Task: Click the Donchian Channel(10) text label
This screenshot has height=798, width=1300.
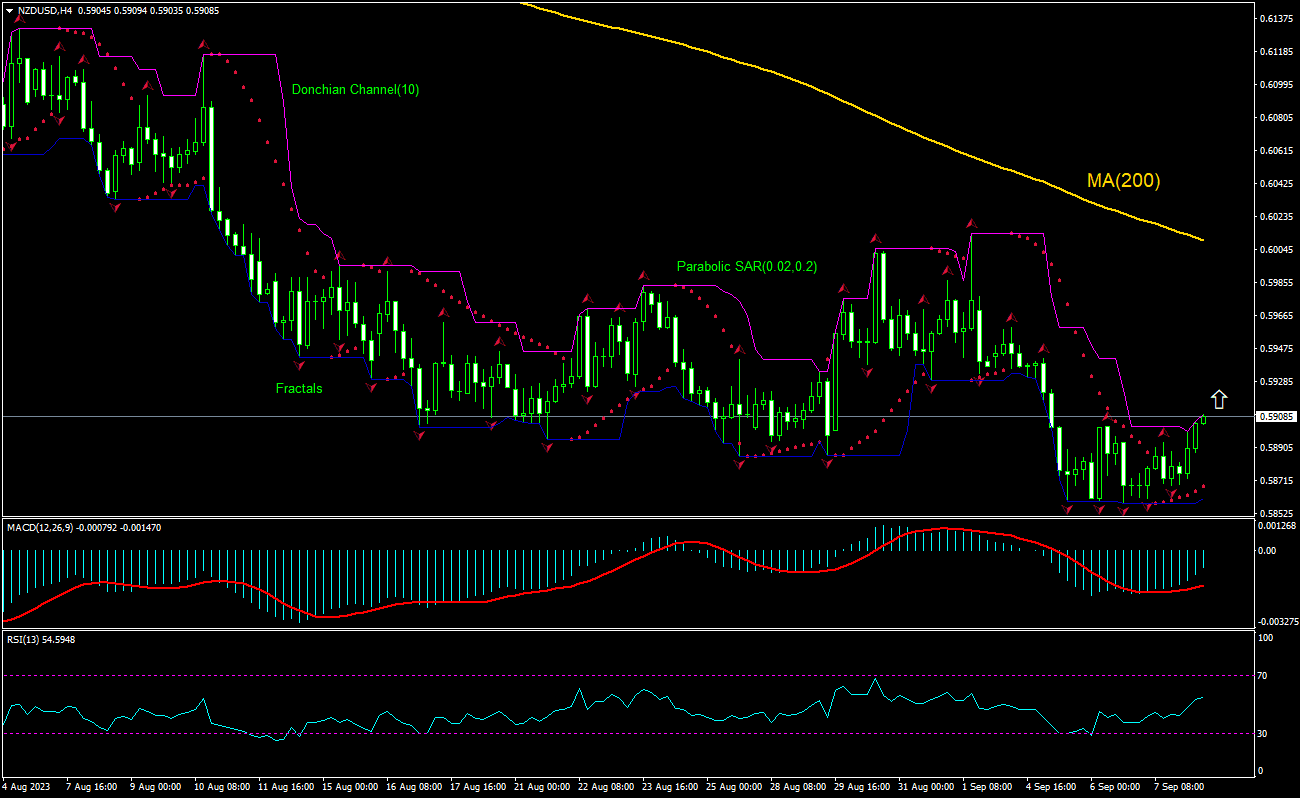Action: tap(355, 89)
